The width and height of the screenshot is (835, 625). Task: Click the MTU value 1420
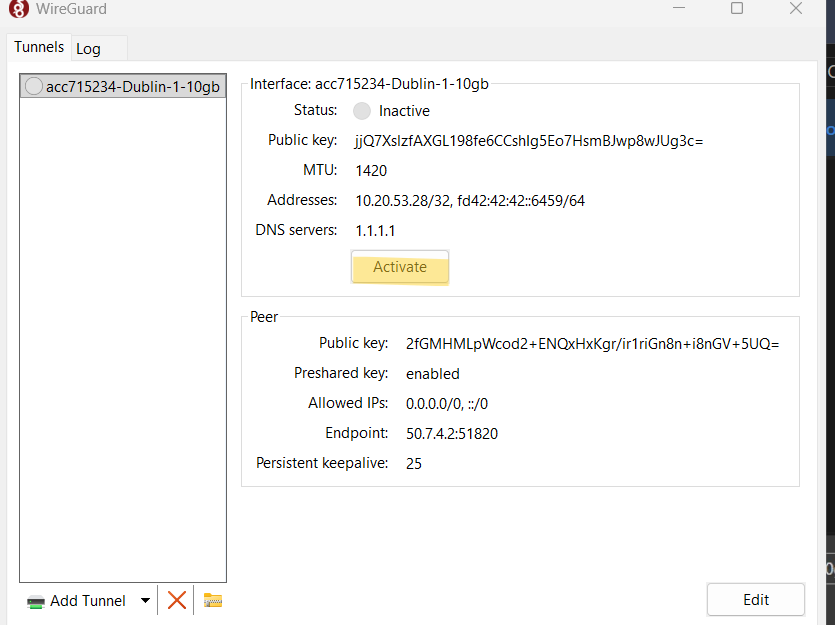pyautogui.click(x=371, y=171)
